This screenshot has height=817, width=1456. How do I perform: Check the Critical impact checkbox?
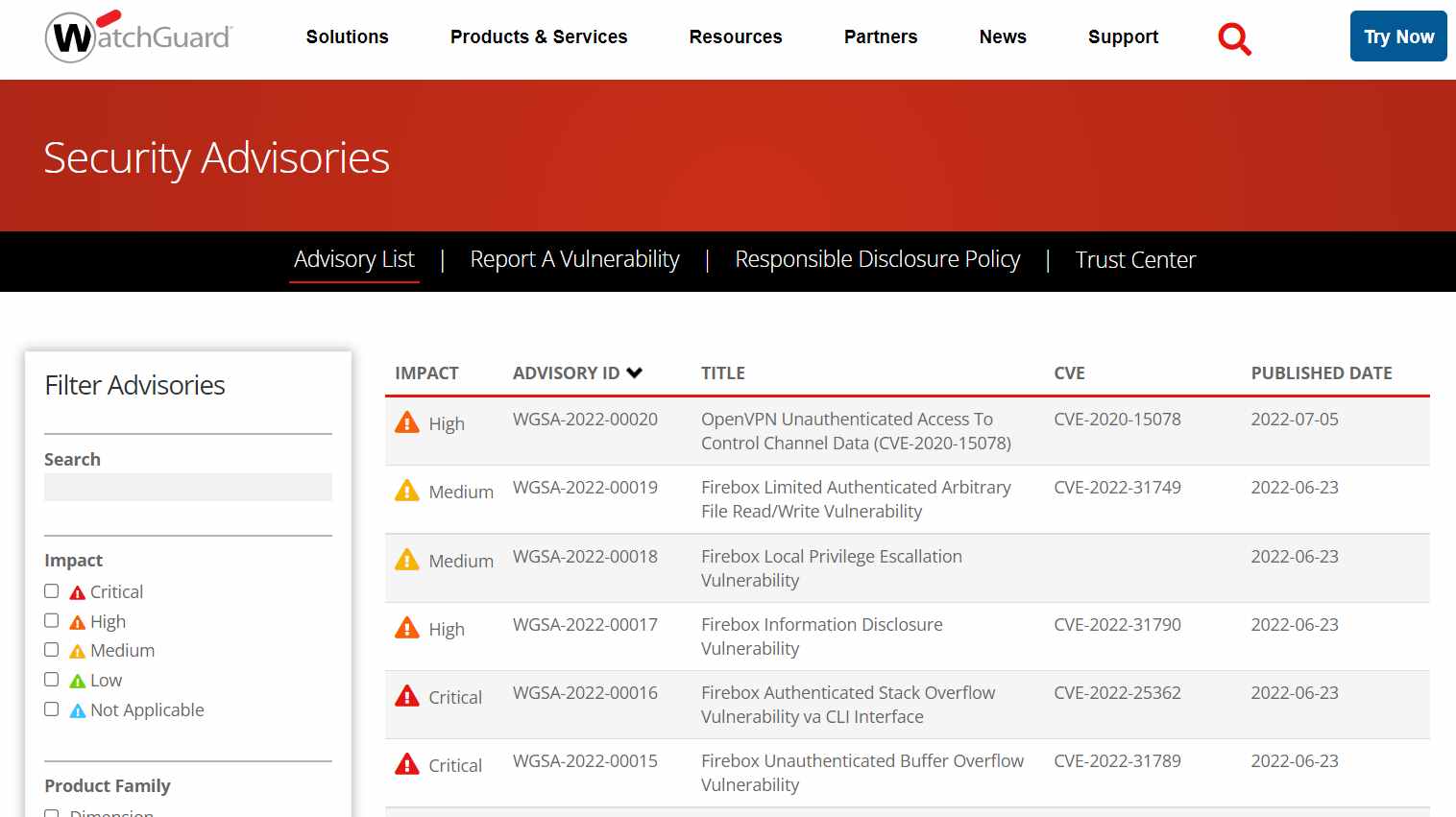click(x=52, y=591)
